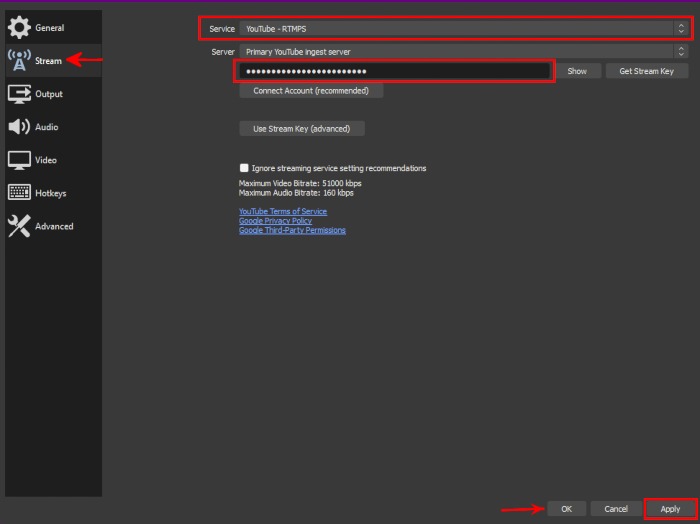The height and width of the screenshot is (524, 700).
Task: Click the Stream antenna icon
Action: (19, 61)
